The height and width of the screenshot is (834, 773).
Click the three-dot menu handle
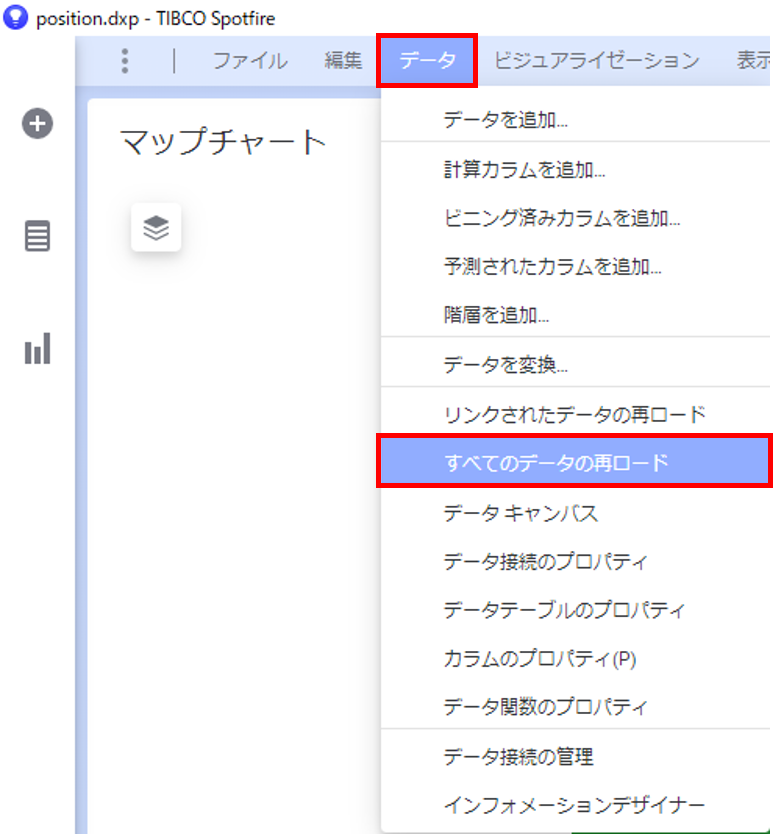(x=125, y=61)
